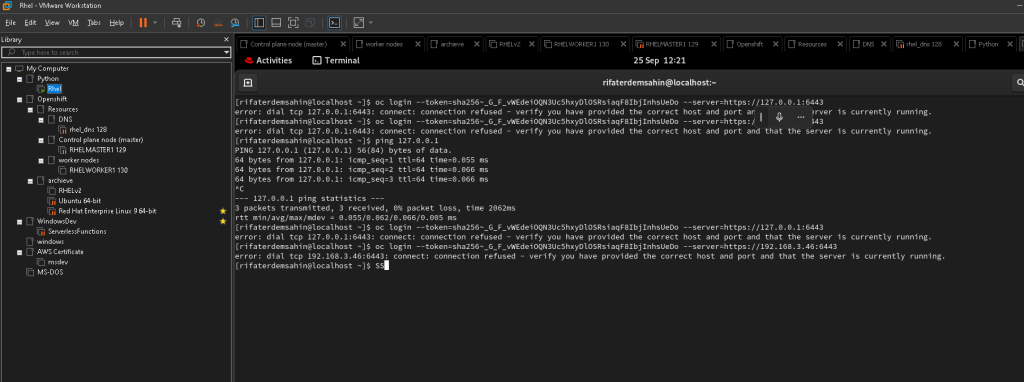The height and width of the screenshot is (382, 1024).
Task: Toggle the Show Library sidebar icon
Action: tap(259, 22)
